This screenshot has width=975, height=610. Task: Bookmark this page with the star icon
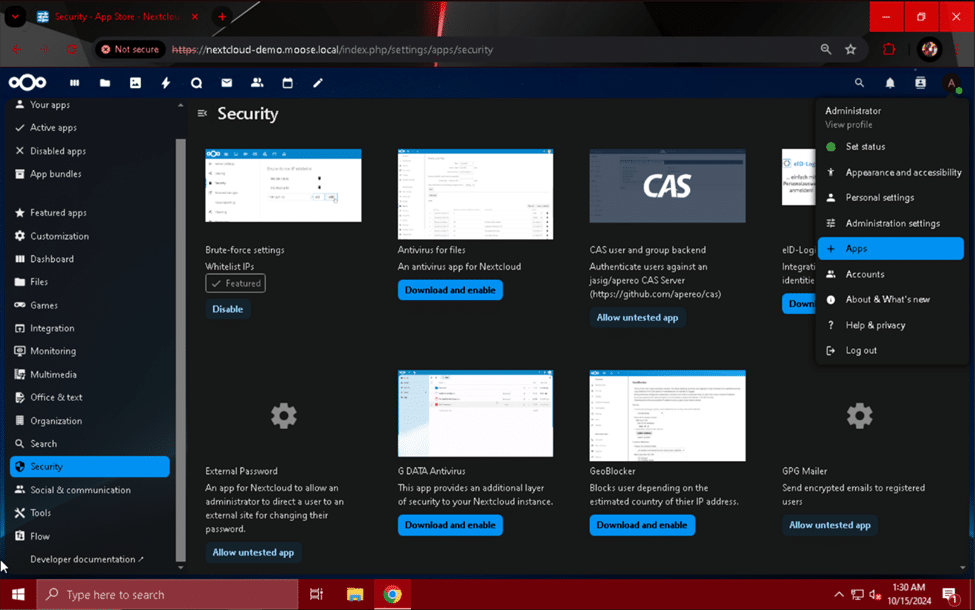click(851, 49)
